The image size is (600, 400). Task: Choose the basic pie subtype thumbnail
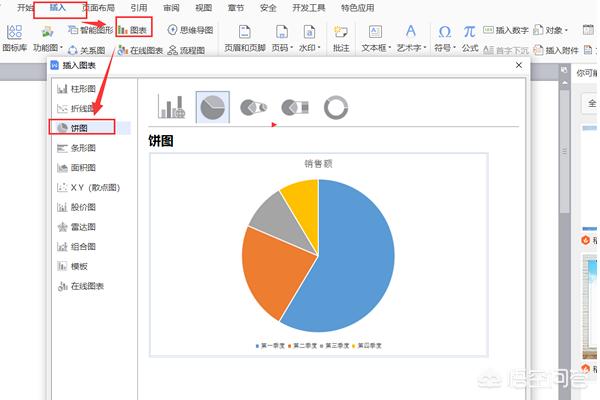(213, 107)
